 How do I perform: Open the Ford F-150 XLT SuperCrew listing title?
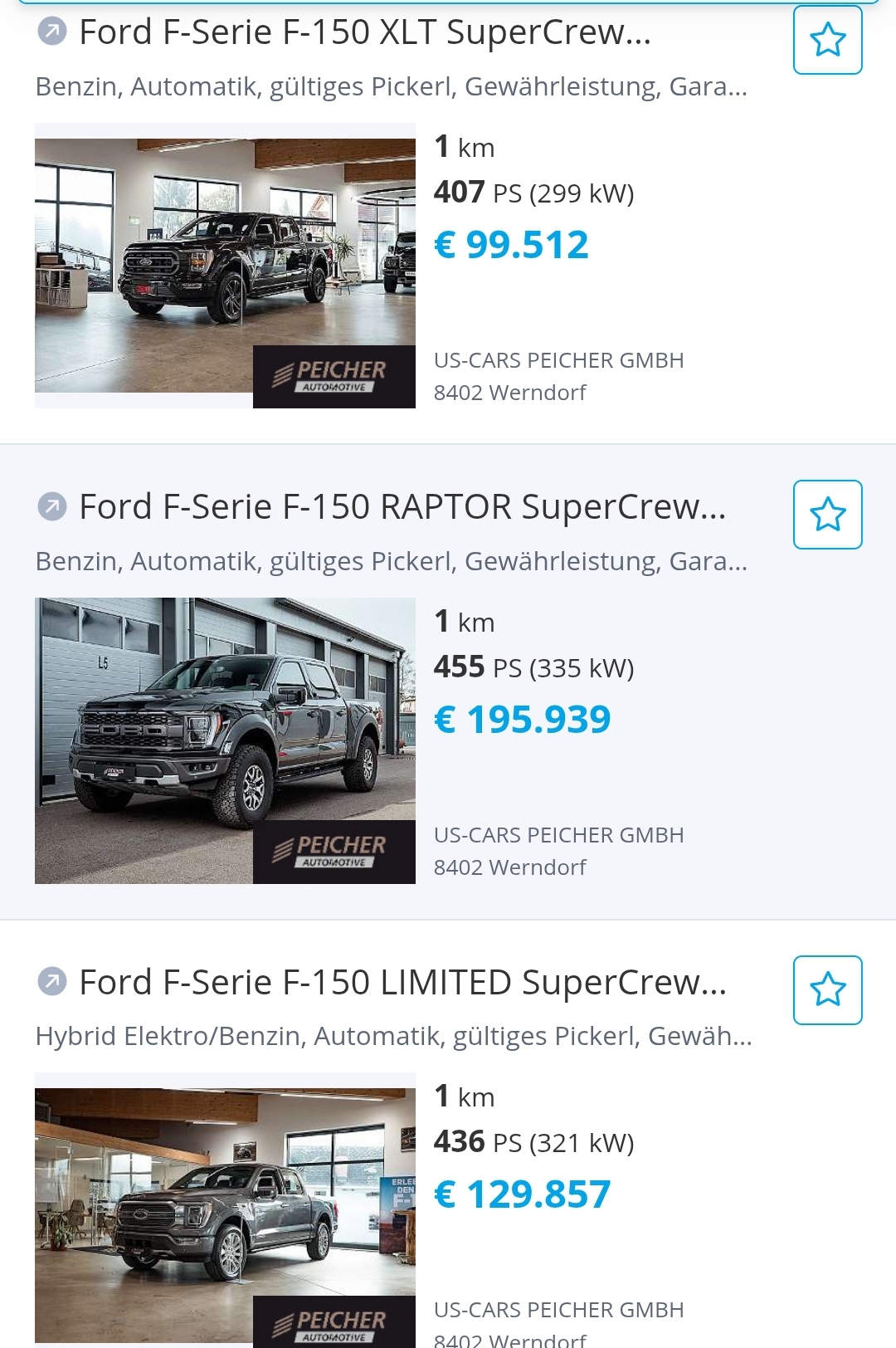click(x=365, y=32)
